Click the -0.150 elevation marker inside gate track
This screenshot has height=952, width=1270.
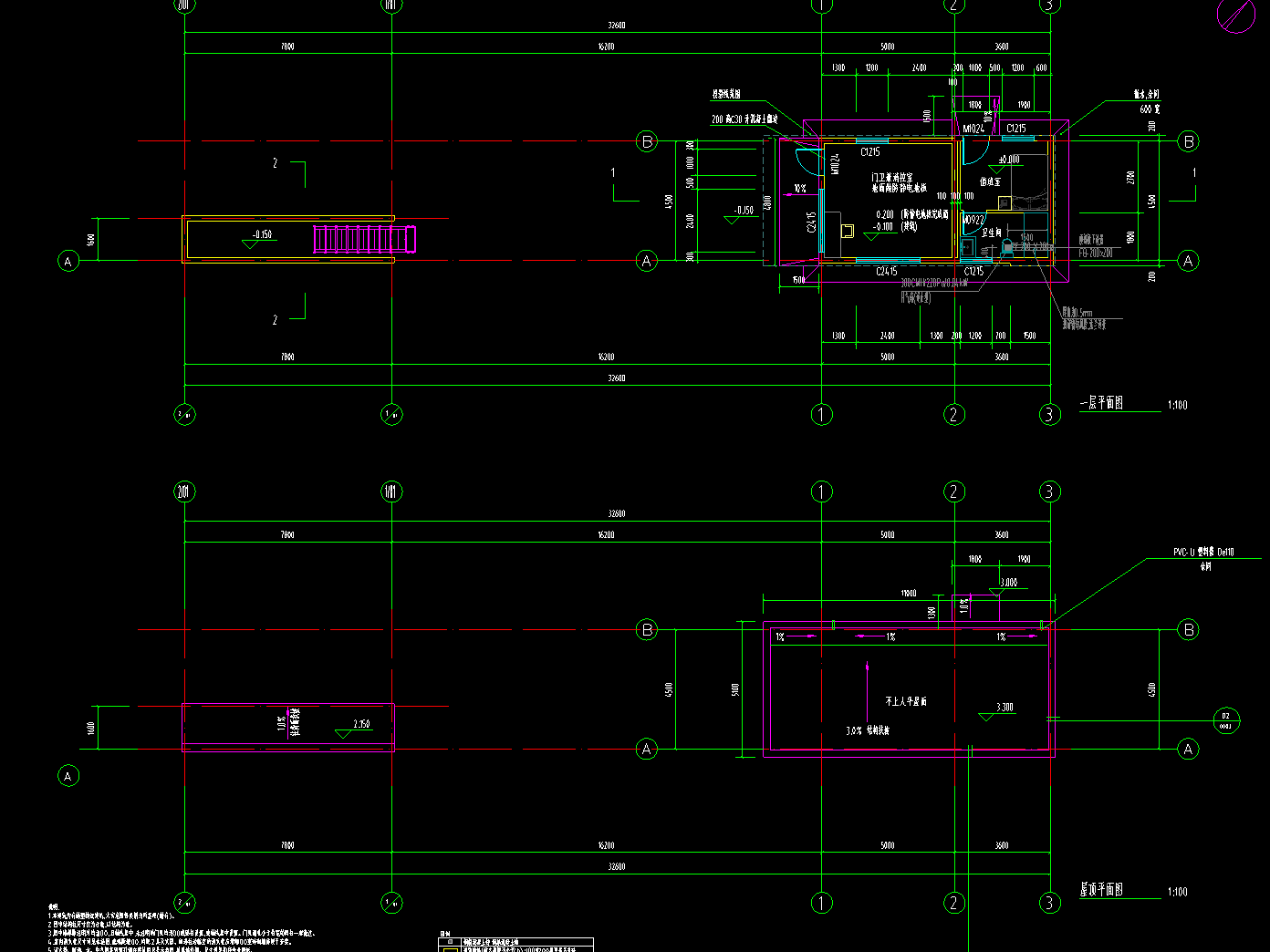(x=260, y=236)
